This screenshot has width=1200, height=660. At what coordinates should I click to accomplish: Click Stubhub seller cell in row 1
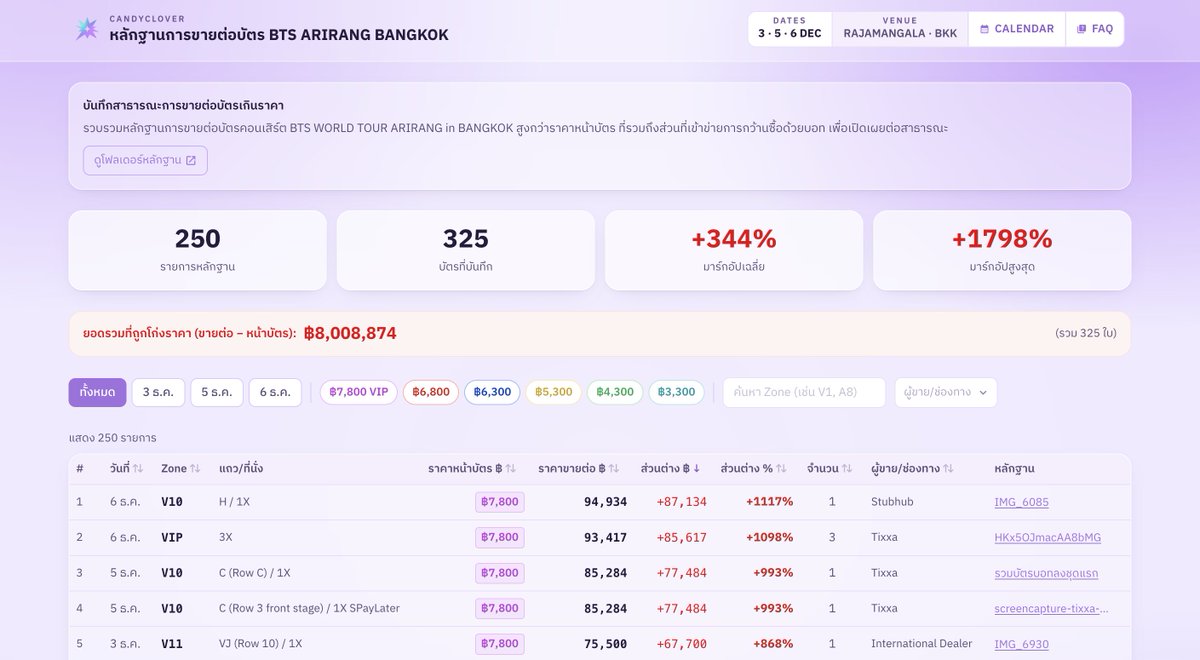click(x=892, y=502)
